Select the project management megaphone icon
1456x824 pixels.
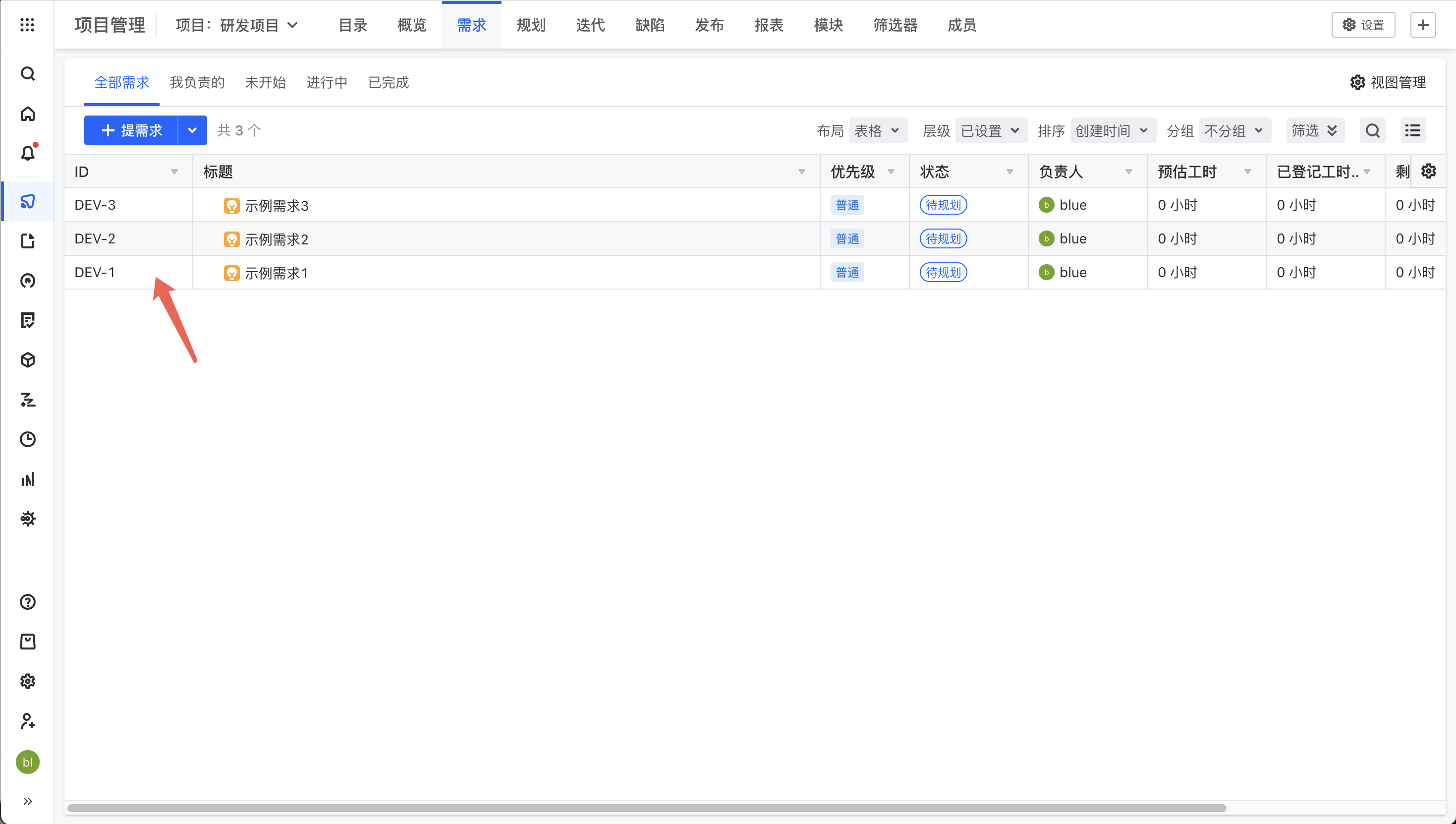(28, 201)
